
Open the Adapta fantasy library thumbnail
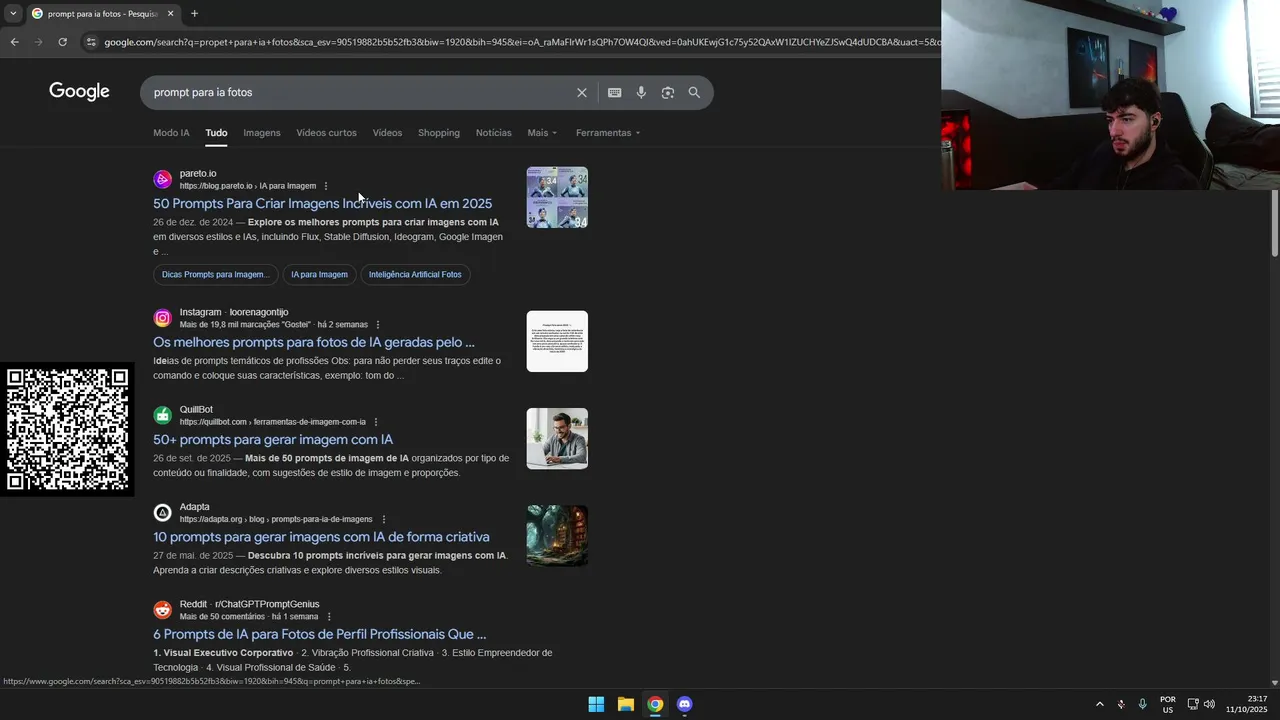click(557, 536)
